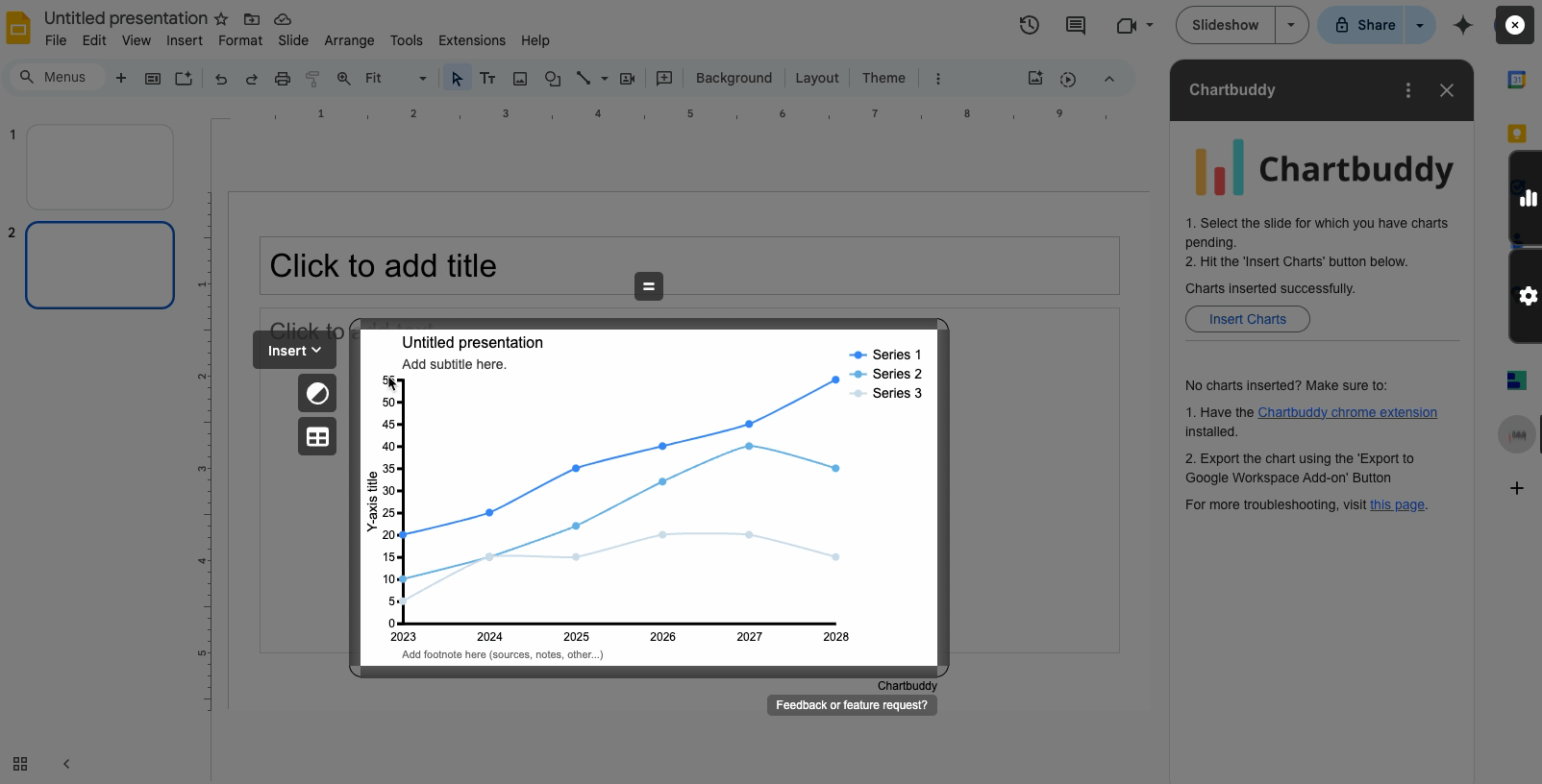Click the Print icon

[x=283, y=79]
